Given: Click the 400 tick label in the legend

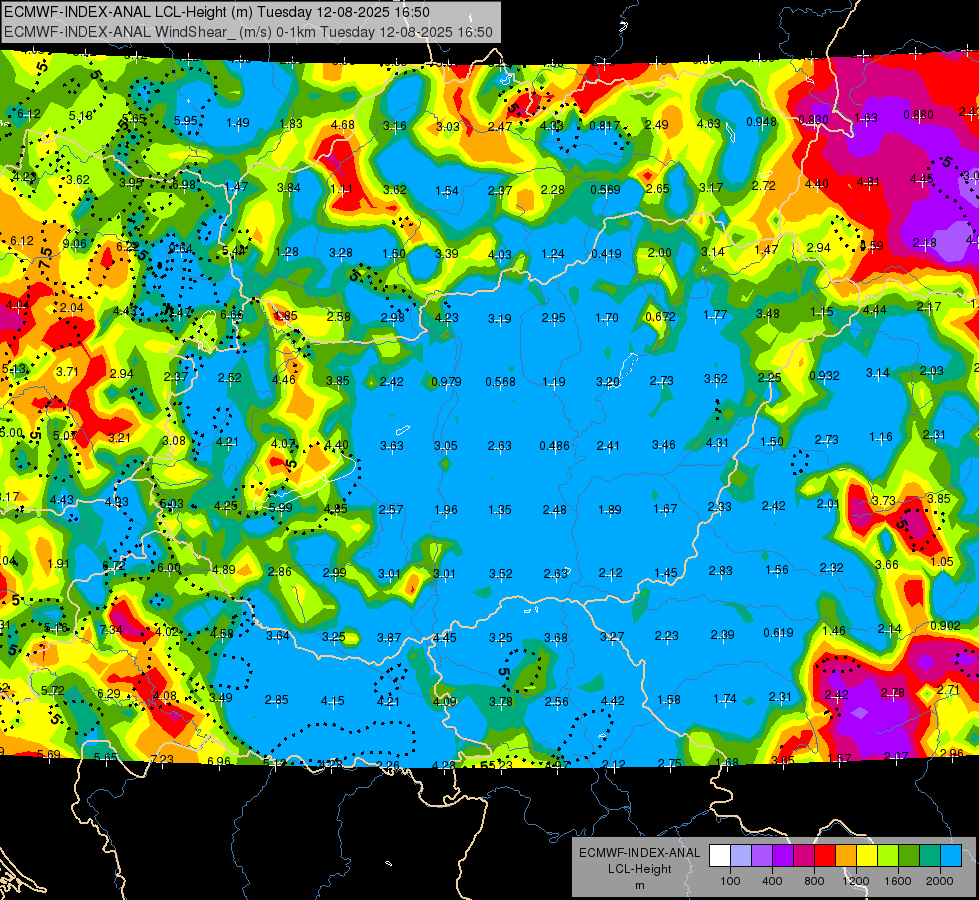Looking at the screenshot, I should pos(772,881).
